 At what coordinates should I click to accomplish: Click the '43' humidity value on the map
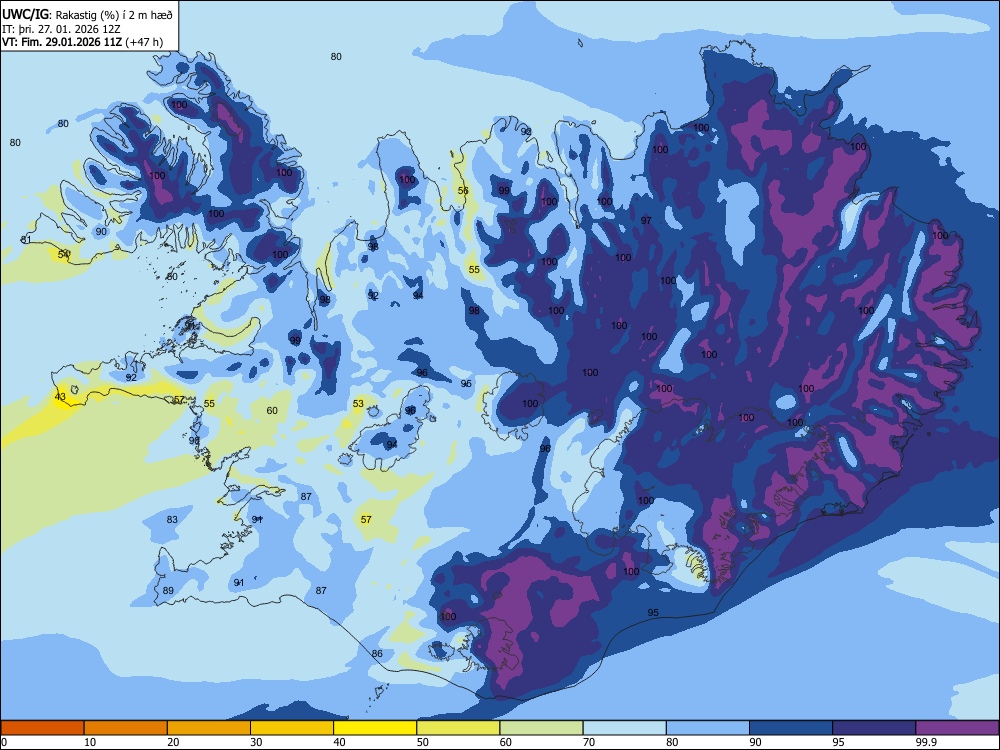(x=60, y=397)
